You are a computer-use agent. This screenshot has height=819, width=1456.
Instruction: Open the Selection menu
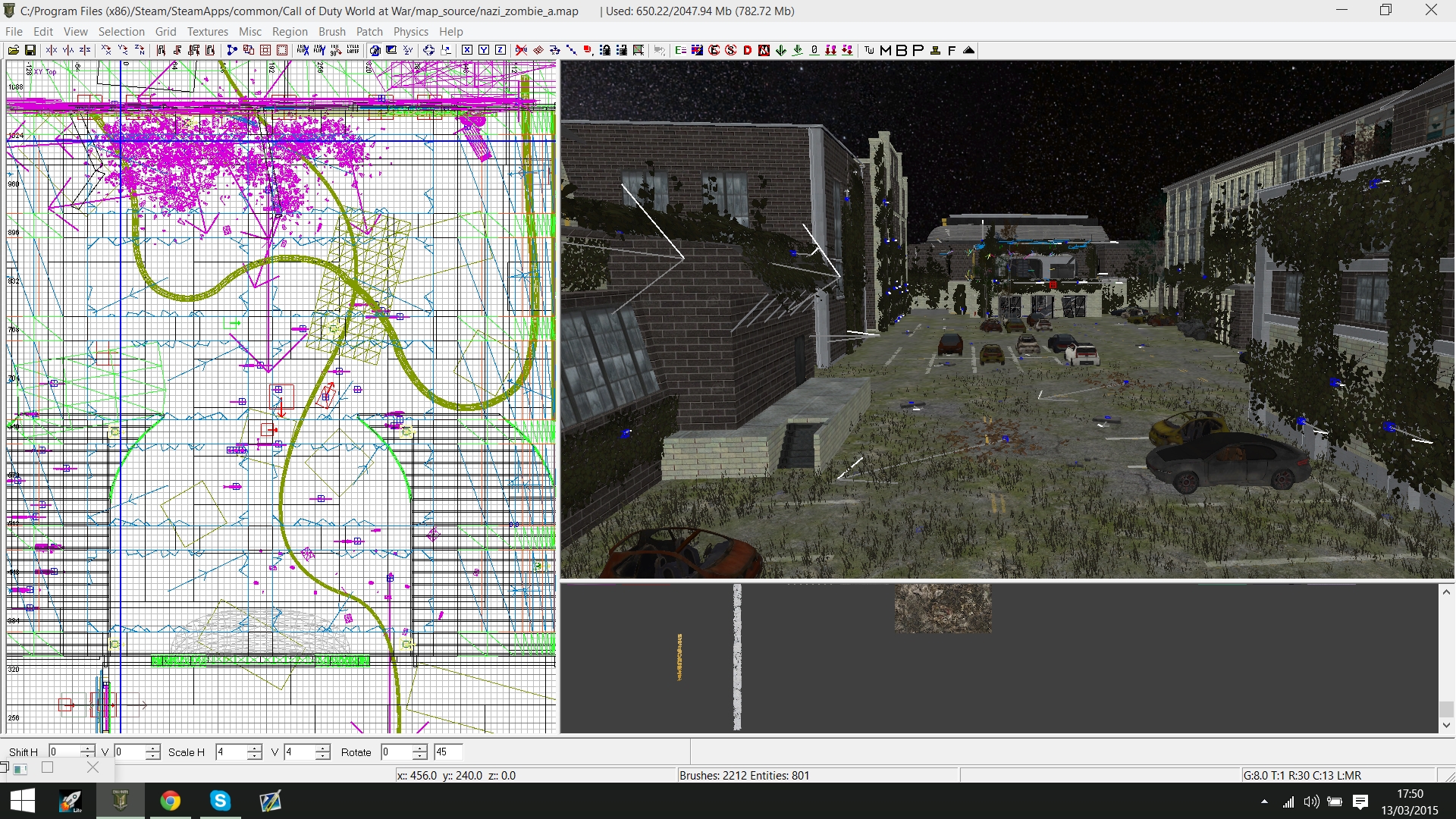click(x=121, y=31)
